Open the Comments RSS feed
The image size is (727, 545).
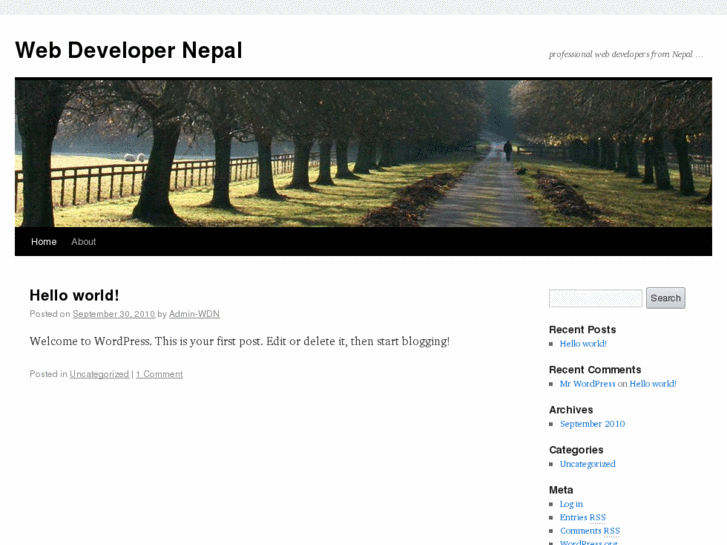pos(590,531)
